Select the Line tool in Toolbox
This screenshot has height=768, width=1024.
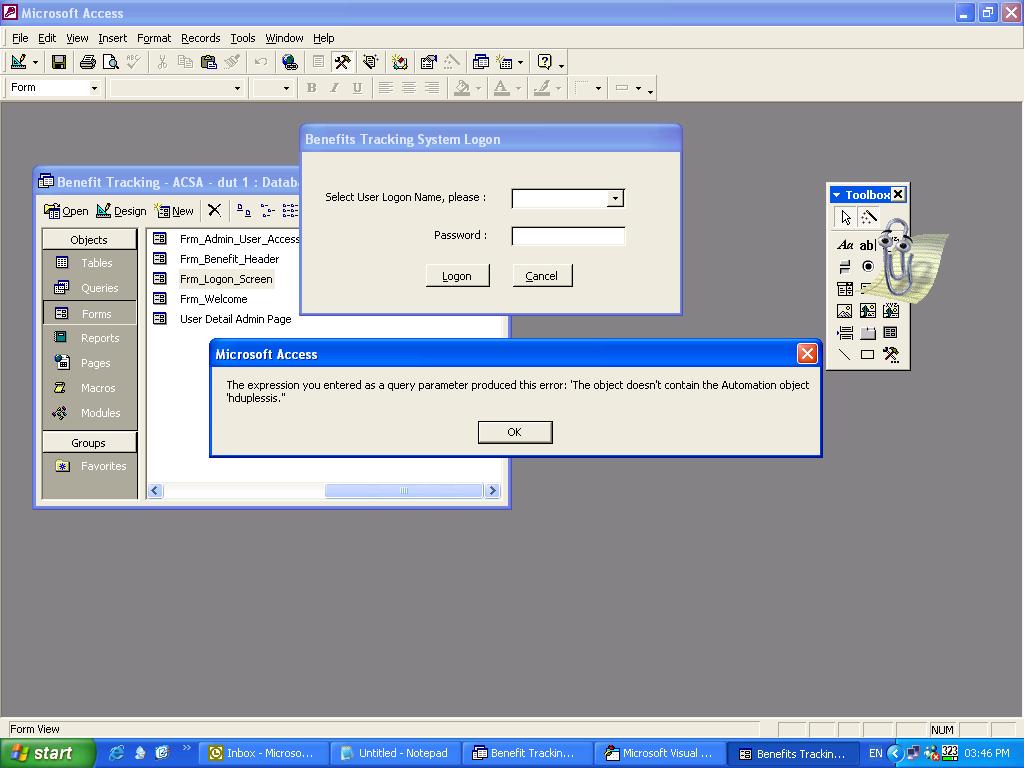(845, 355)
